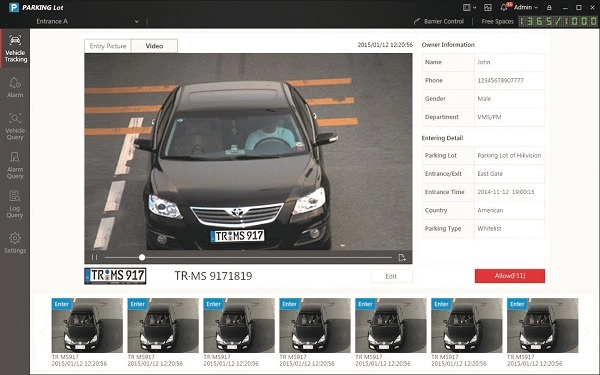Click the video timestamp 2015/01/12 12:20:56
Screen dimensions: 600x375
[385, 45]
